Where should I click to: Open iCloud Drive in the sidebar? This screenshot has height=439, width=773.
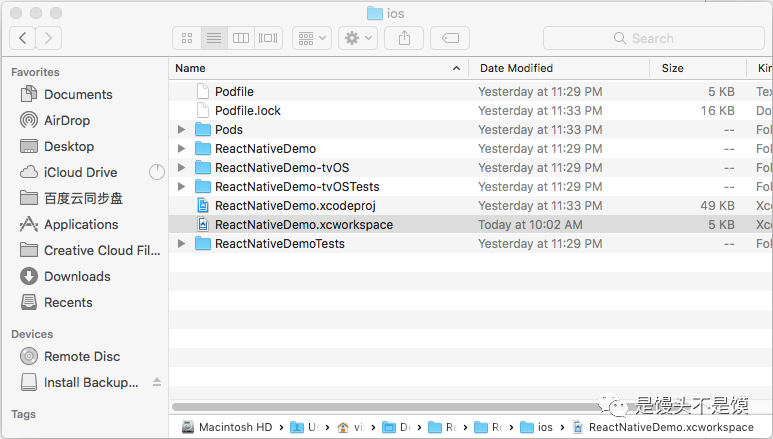click(x=69, y=172)
